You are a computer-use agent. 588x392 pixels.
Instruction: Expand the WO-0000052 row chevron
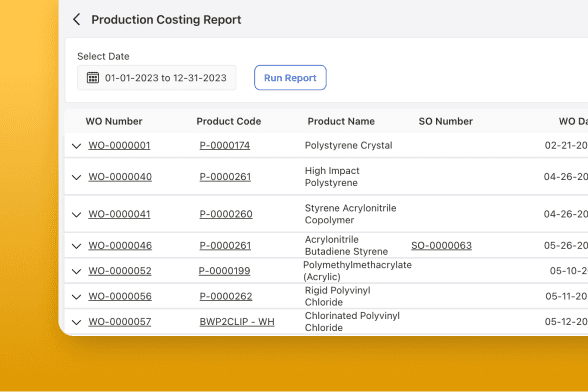(x=76, y=272)
